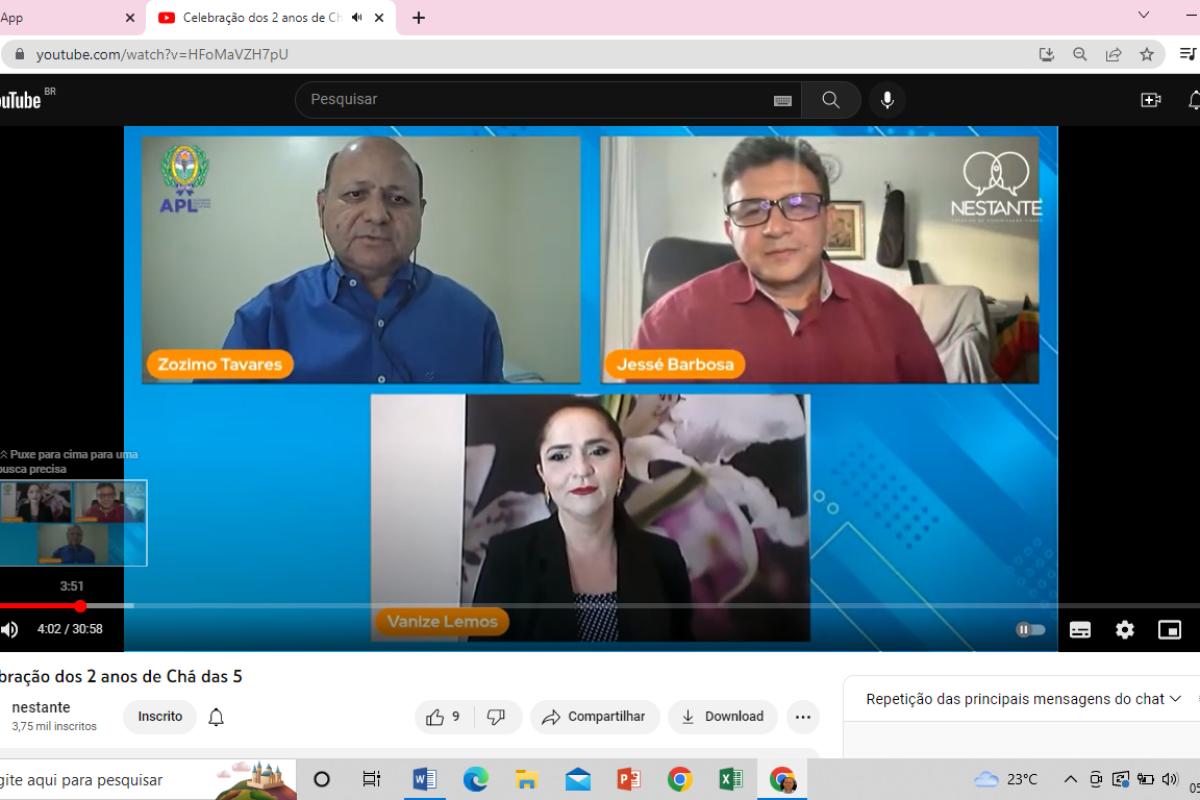Screen dimensions: 1200x800
Task: Open the on-screen keyboard in search box
Action: tap(782, 100)
